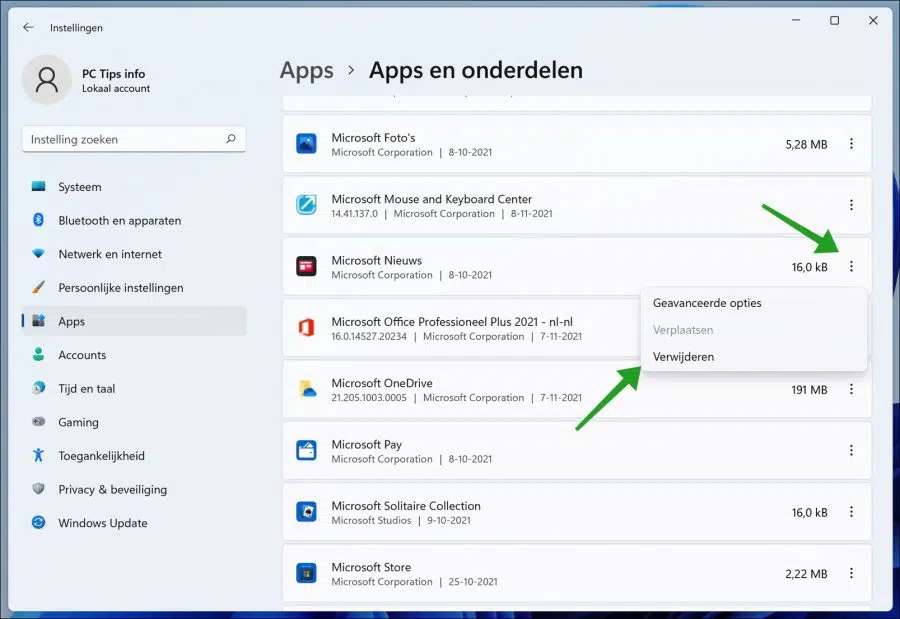Image resolution: width=900 pixels, height=619 pixels.
Task: Go to Systeem settings
Action: tap(134, 187)
